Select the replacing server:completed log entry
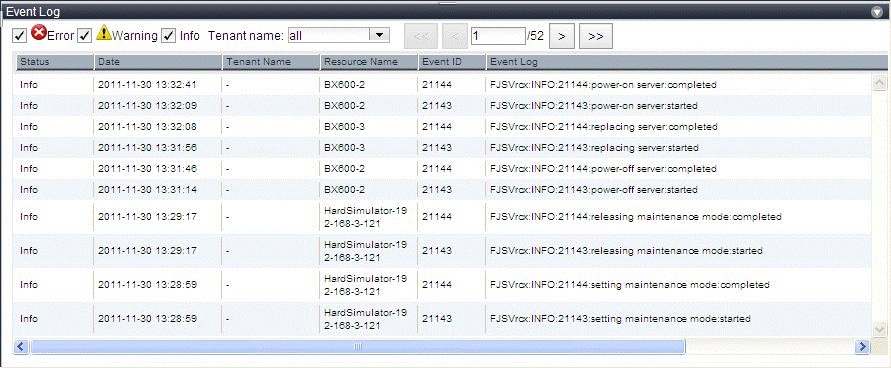Viewport: 891px width, 368px height. click(603, 127)
